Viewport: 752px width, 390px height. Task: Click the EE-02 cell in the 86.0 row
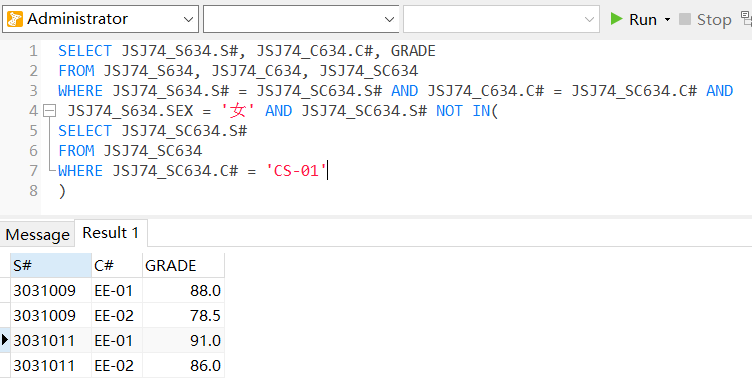(117, 365)
